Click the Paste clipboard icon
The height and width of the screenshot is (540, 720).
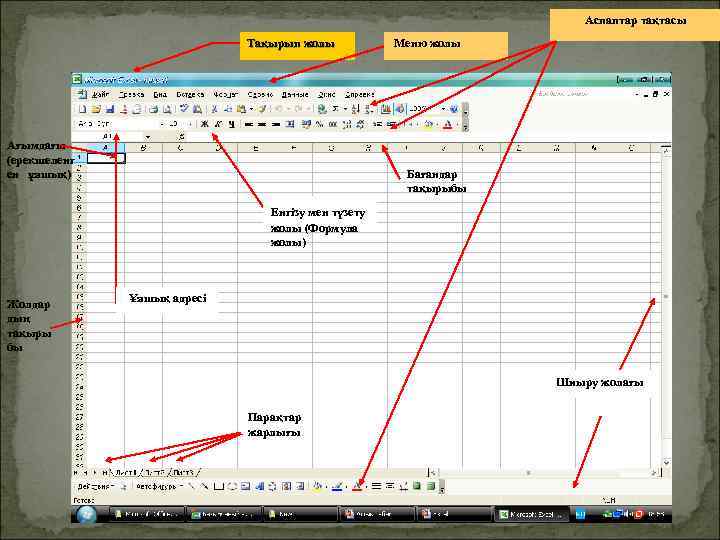pyautogui.click(x=241, y=109)
